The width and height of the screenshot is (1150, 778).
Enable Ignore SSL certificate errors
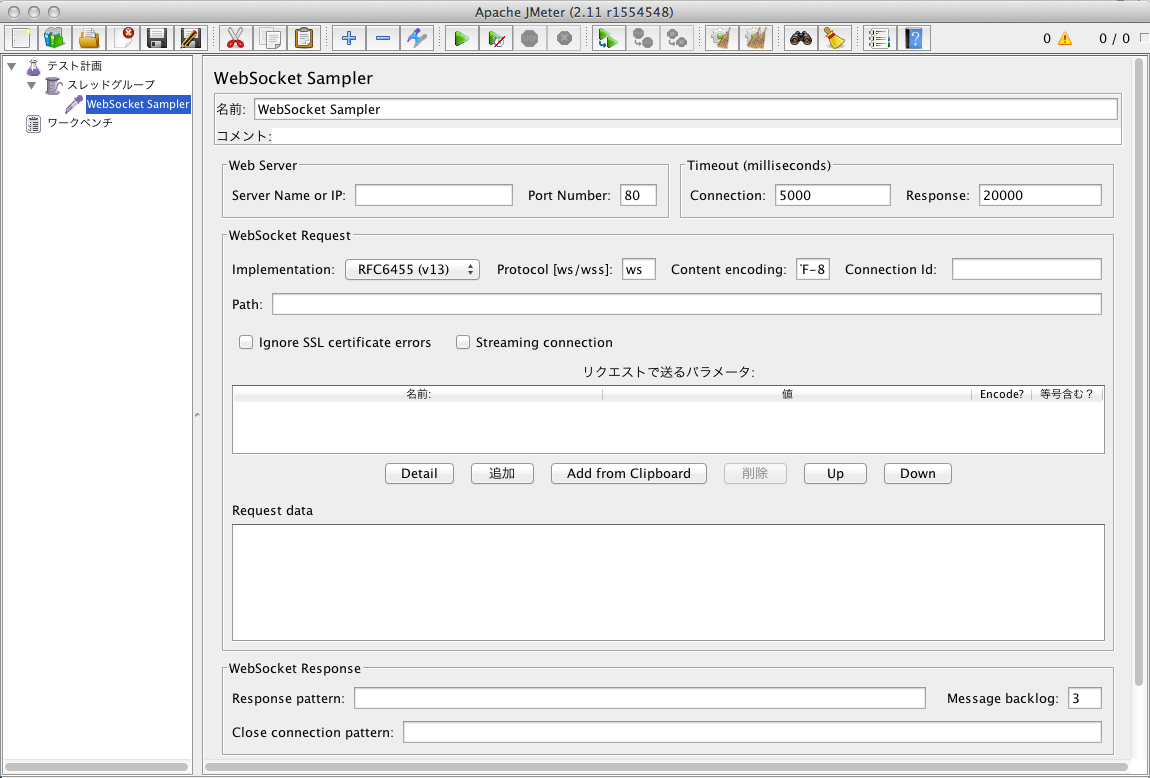[x=246, y=342]
